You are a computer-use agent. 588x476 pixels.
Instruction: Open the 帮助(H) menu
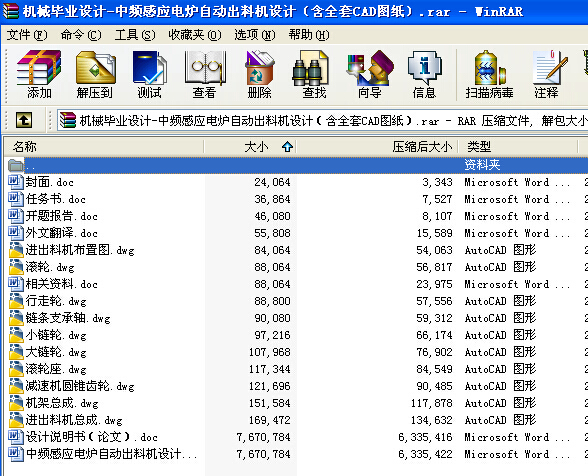click(309, 35)
